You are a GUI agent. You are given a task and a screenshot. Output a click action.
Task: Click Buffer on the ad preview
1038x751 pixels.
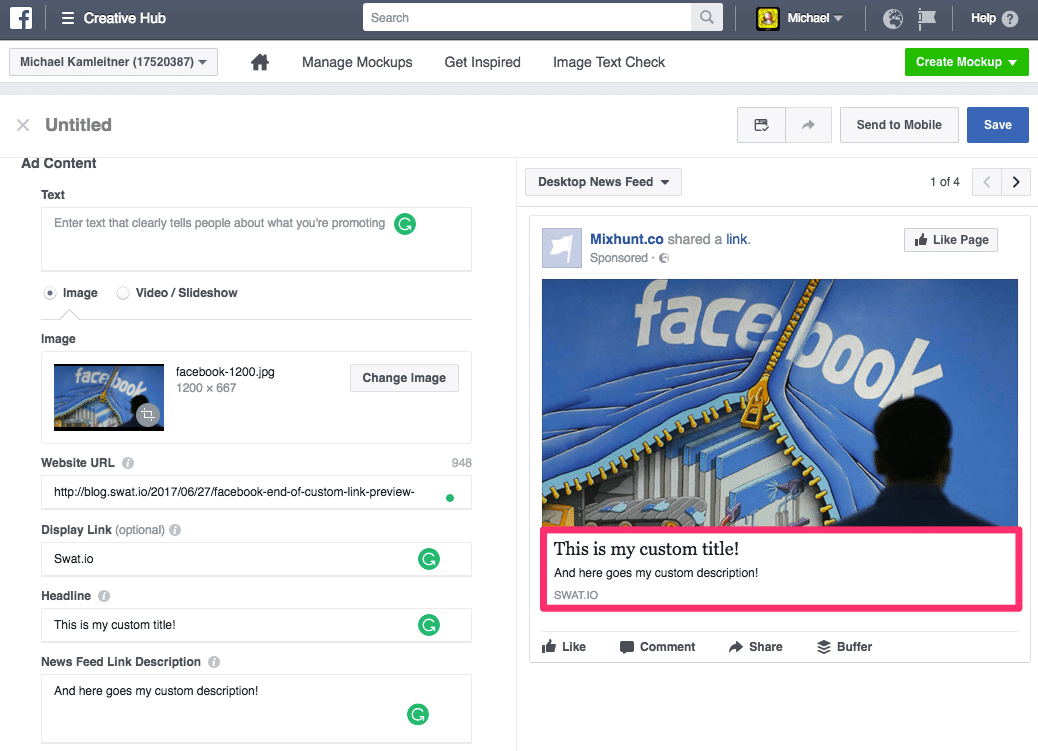click(844, 646)
